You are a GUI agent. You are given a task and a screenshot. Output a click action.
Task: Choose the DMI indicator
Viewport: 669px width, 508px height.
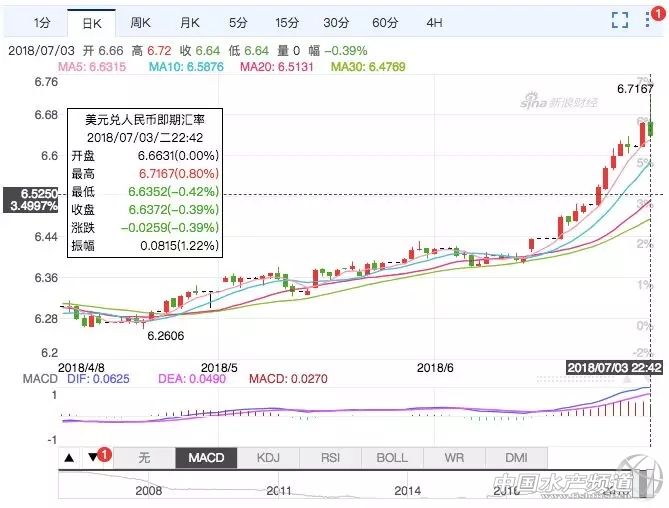pyautogui.click(x=516, y=458)
